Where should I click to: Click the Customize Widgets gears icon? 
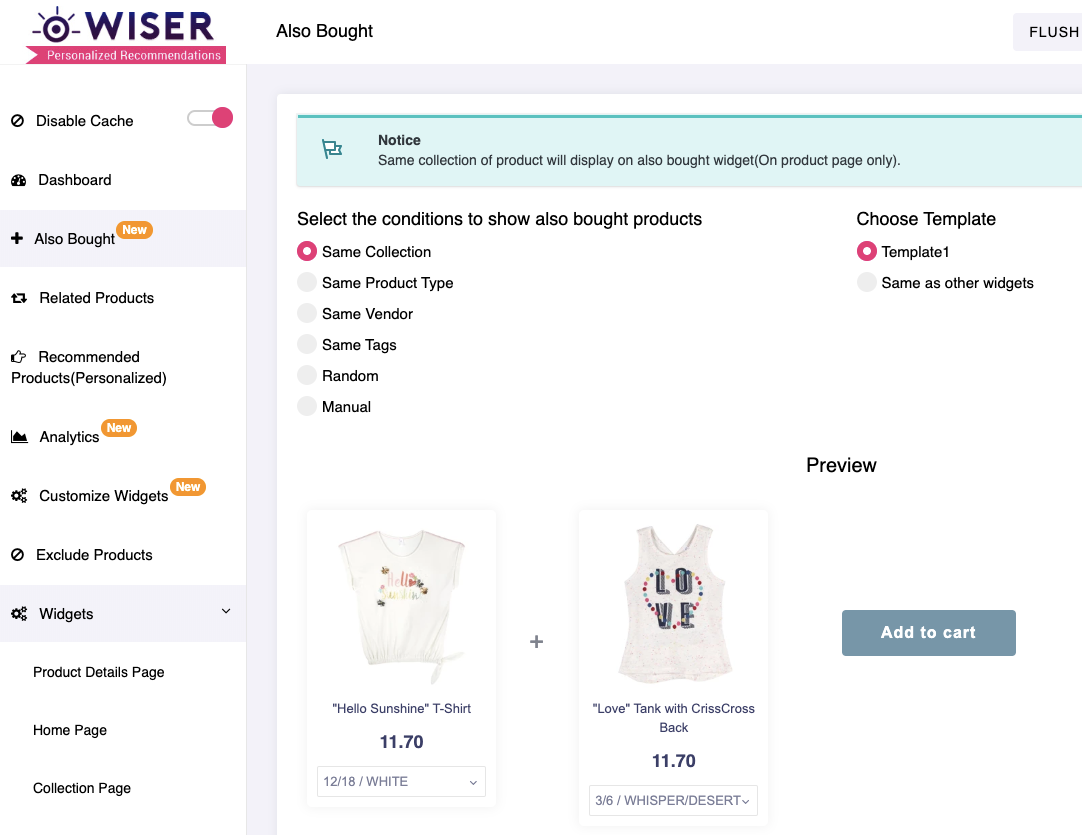(19, 495)
